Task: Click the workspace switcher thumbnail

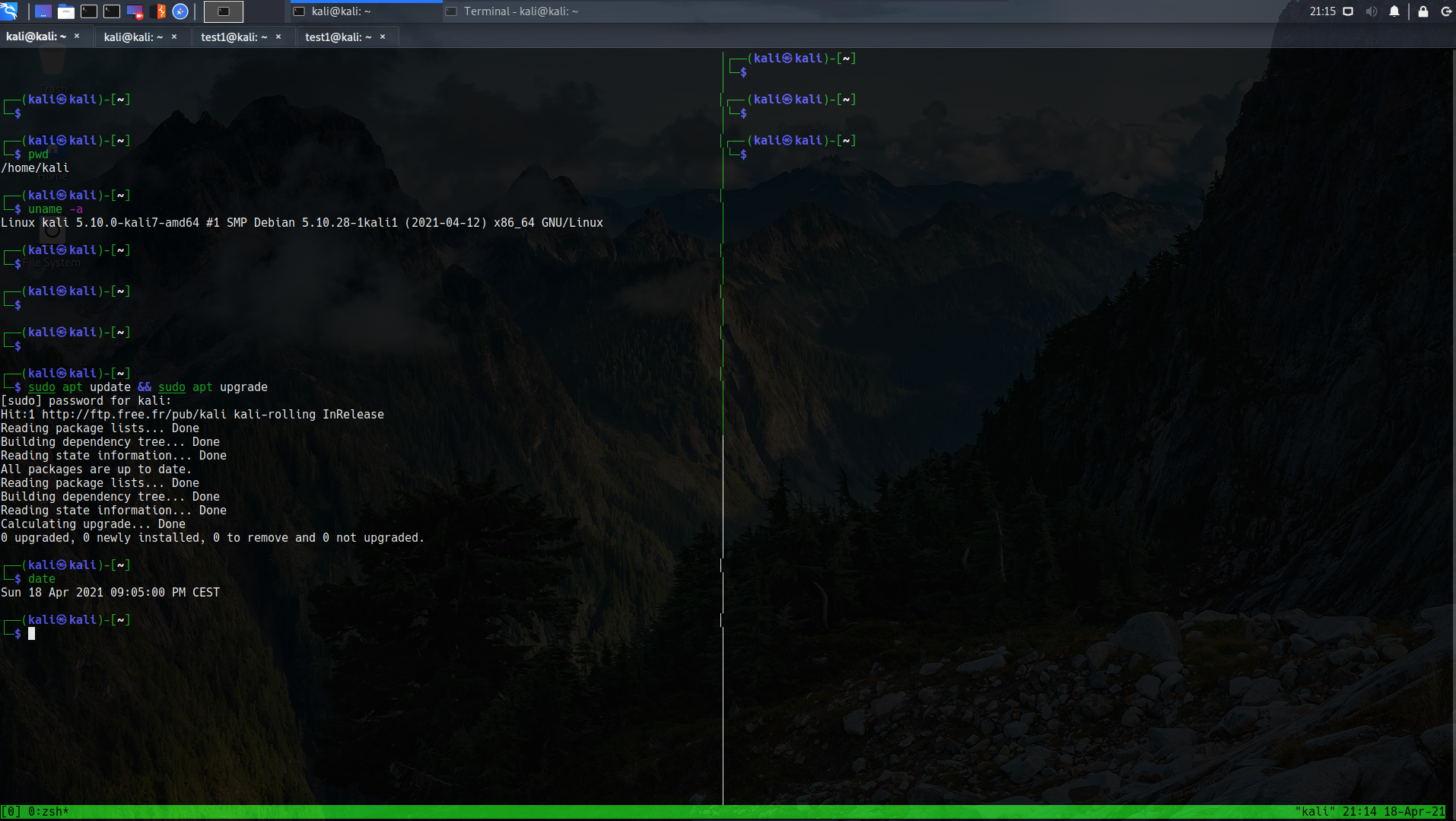Action: click(x=224, y=11)
